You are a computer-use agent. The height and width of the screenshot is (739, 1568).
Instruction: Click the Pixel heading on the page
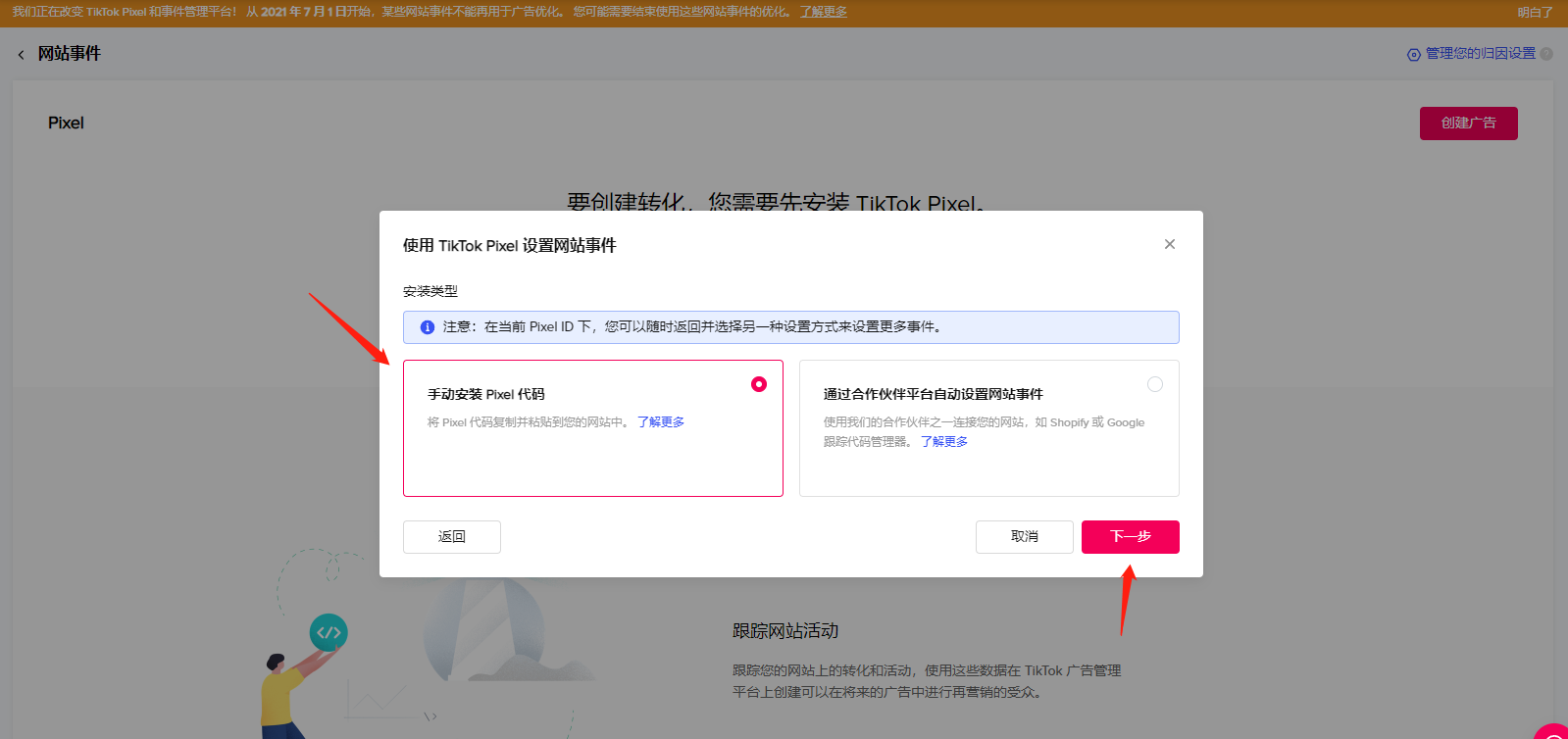(x=66, y=123)
